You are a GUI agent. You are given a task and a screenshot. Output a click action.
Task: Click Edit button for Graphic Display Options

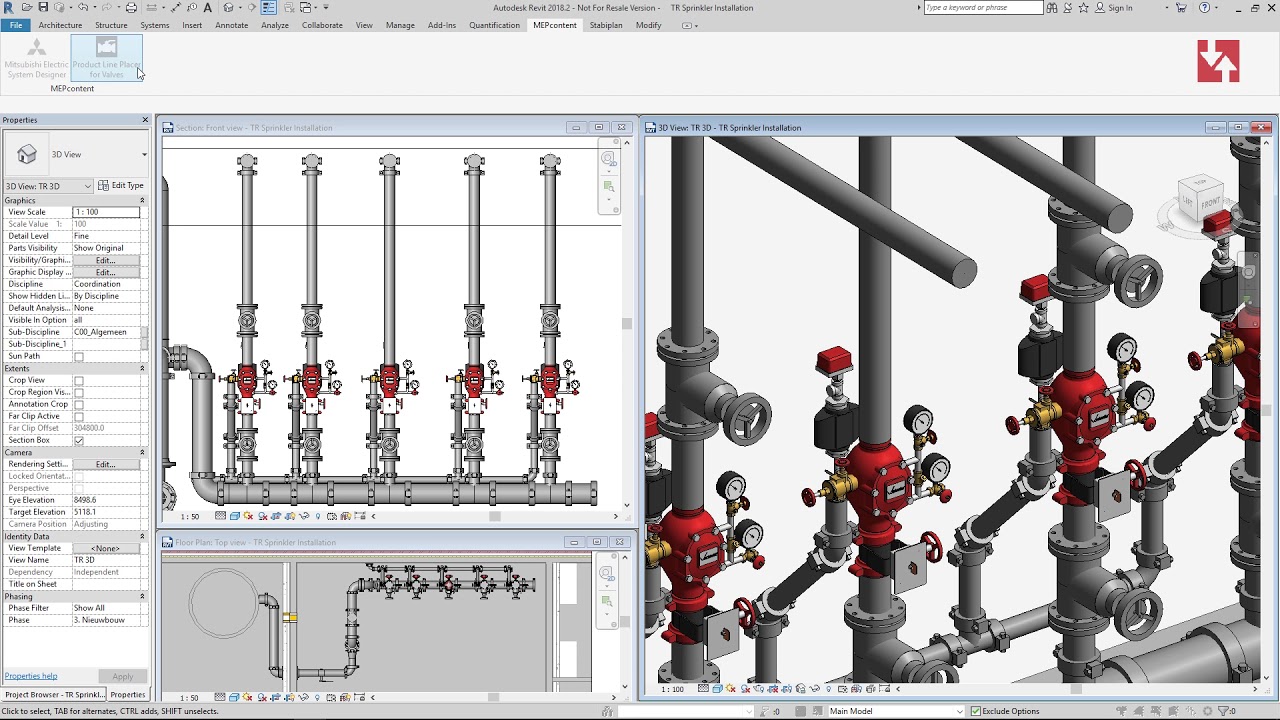(x=105, y=272)
